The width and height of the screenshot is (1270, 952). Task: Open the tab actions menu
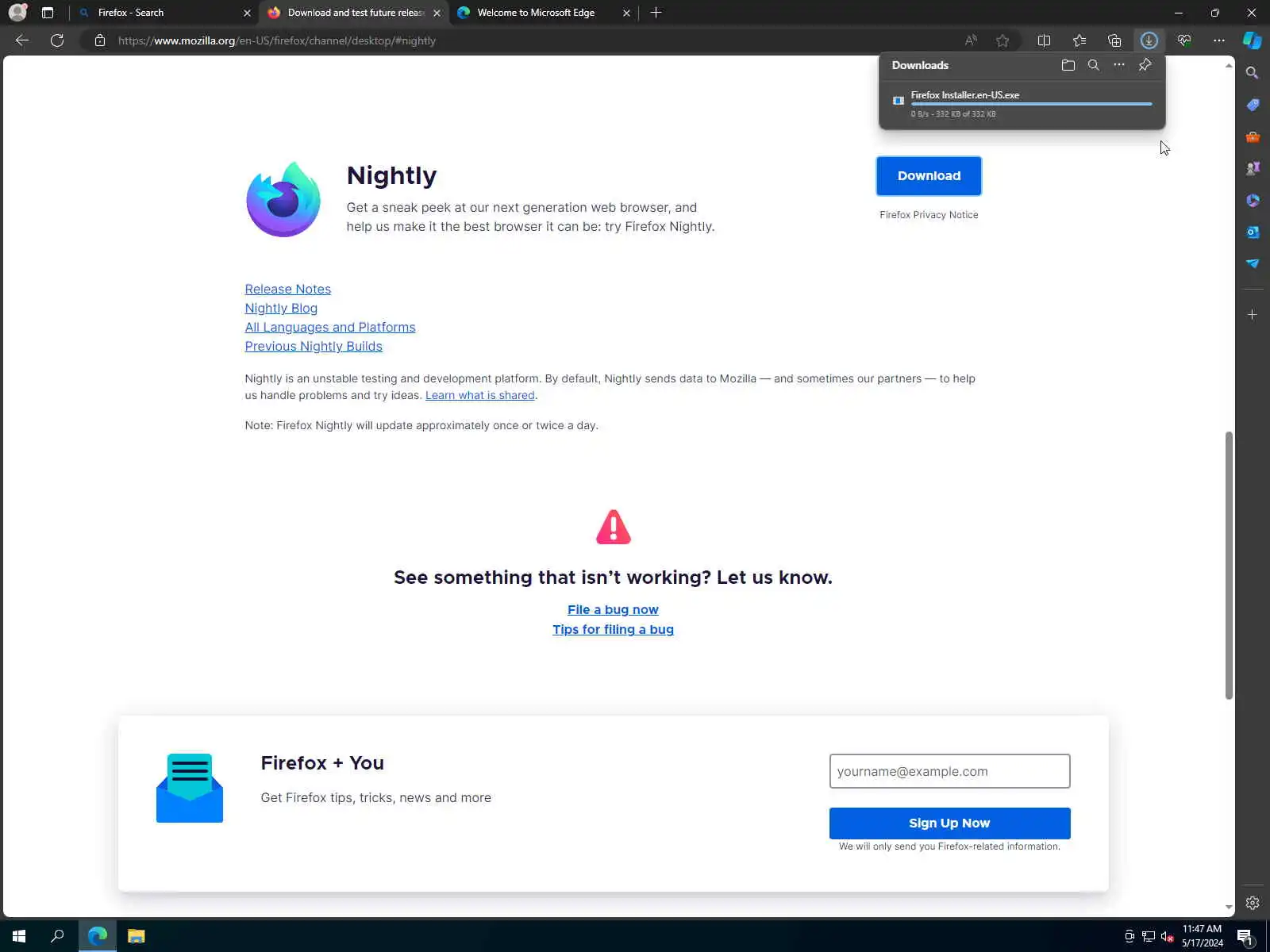[48, 13]
